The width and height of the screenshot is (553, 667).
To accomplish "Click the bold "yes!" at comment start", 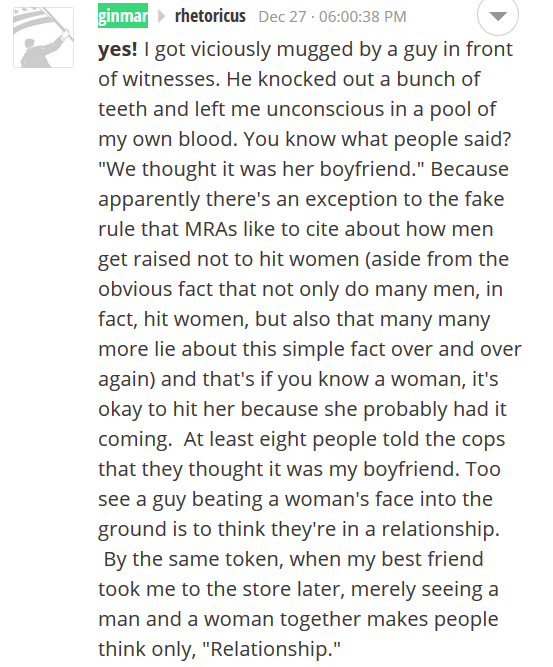I will click(x=118, y=49).
